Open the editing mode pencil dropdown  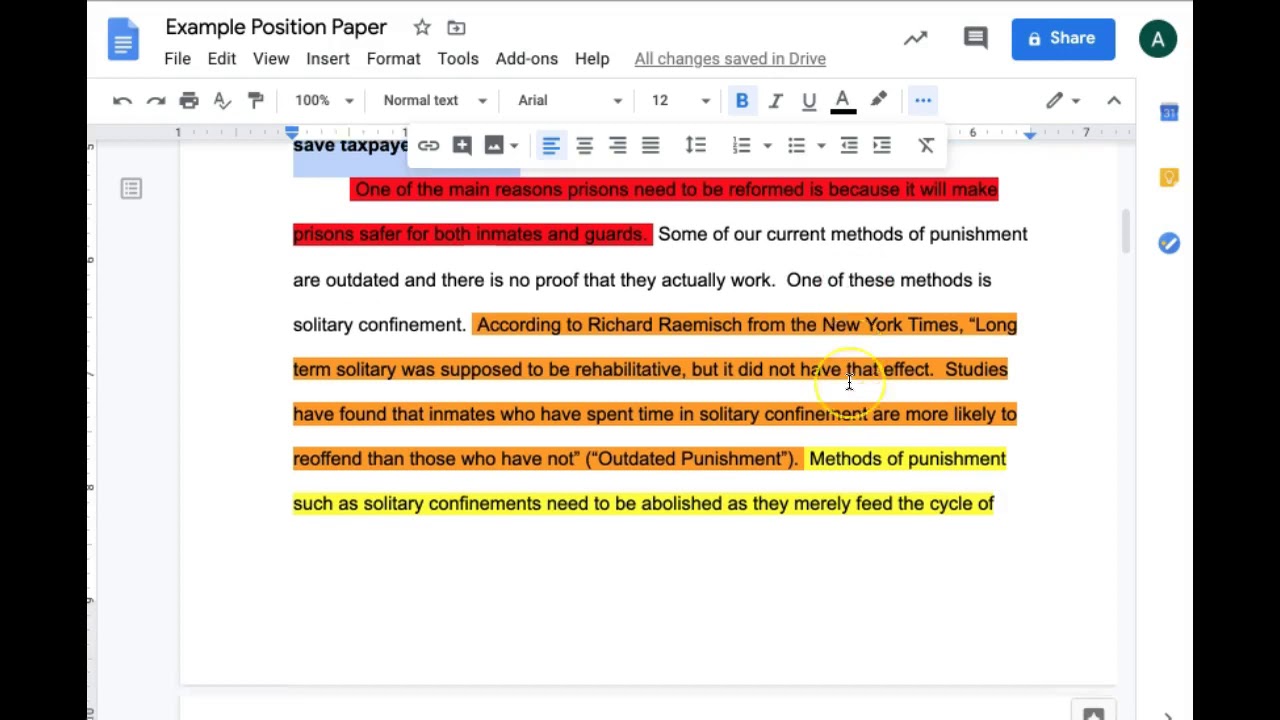point(1063,100)
